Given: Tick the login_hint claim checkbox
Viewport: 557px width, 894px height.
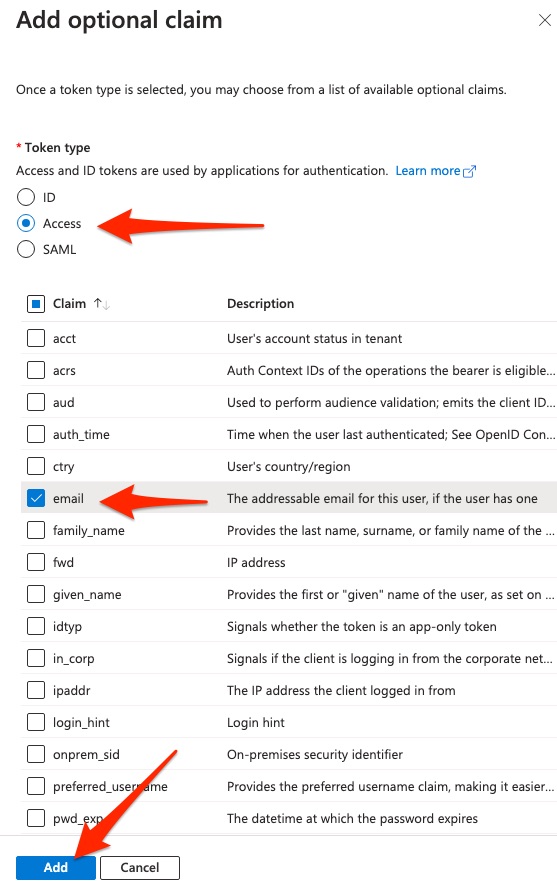Looking at the screenshot, I should (x=36, y=722).
